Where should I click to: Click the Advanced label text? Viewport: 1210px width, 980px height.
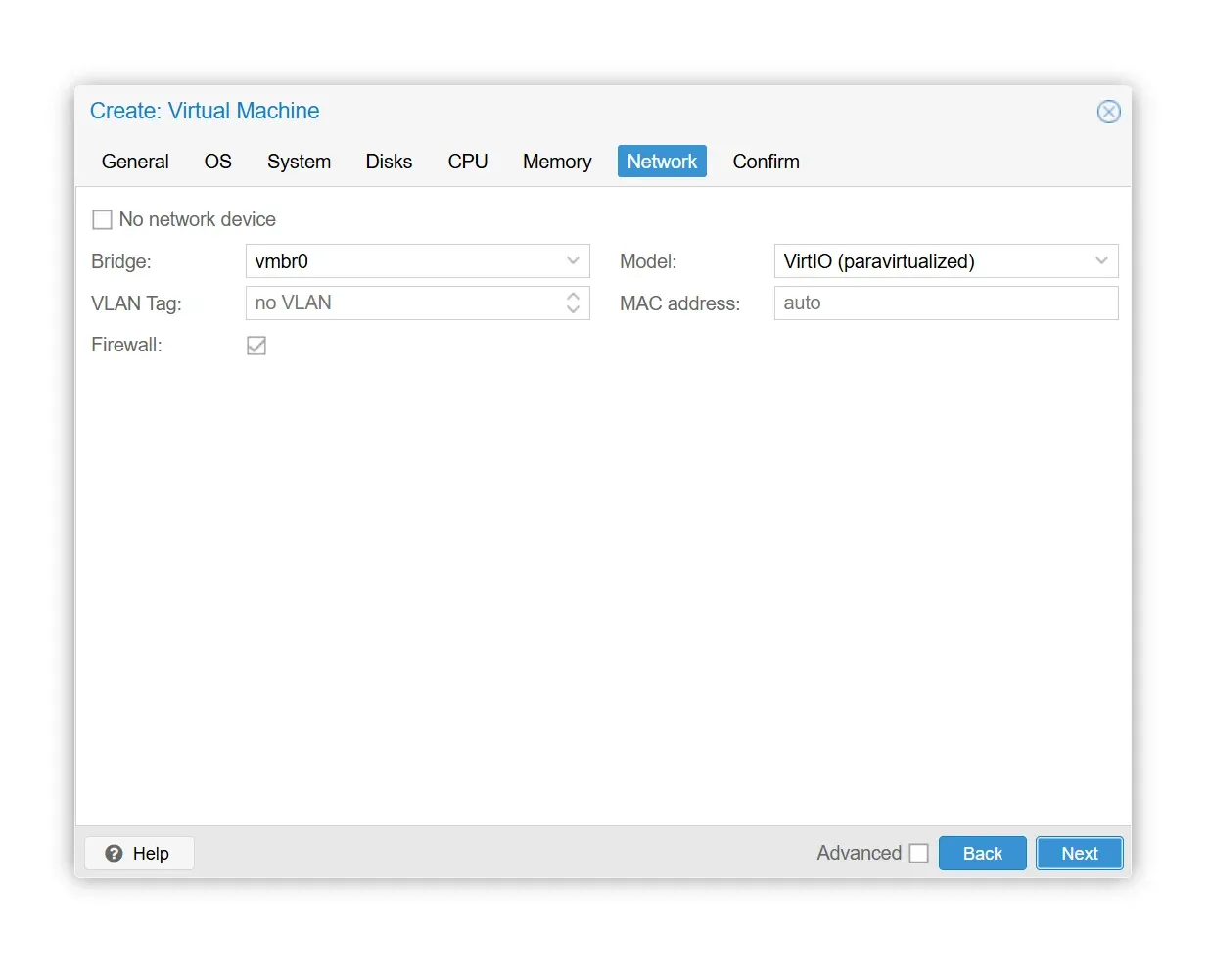(x=859, y=853)
